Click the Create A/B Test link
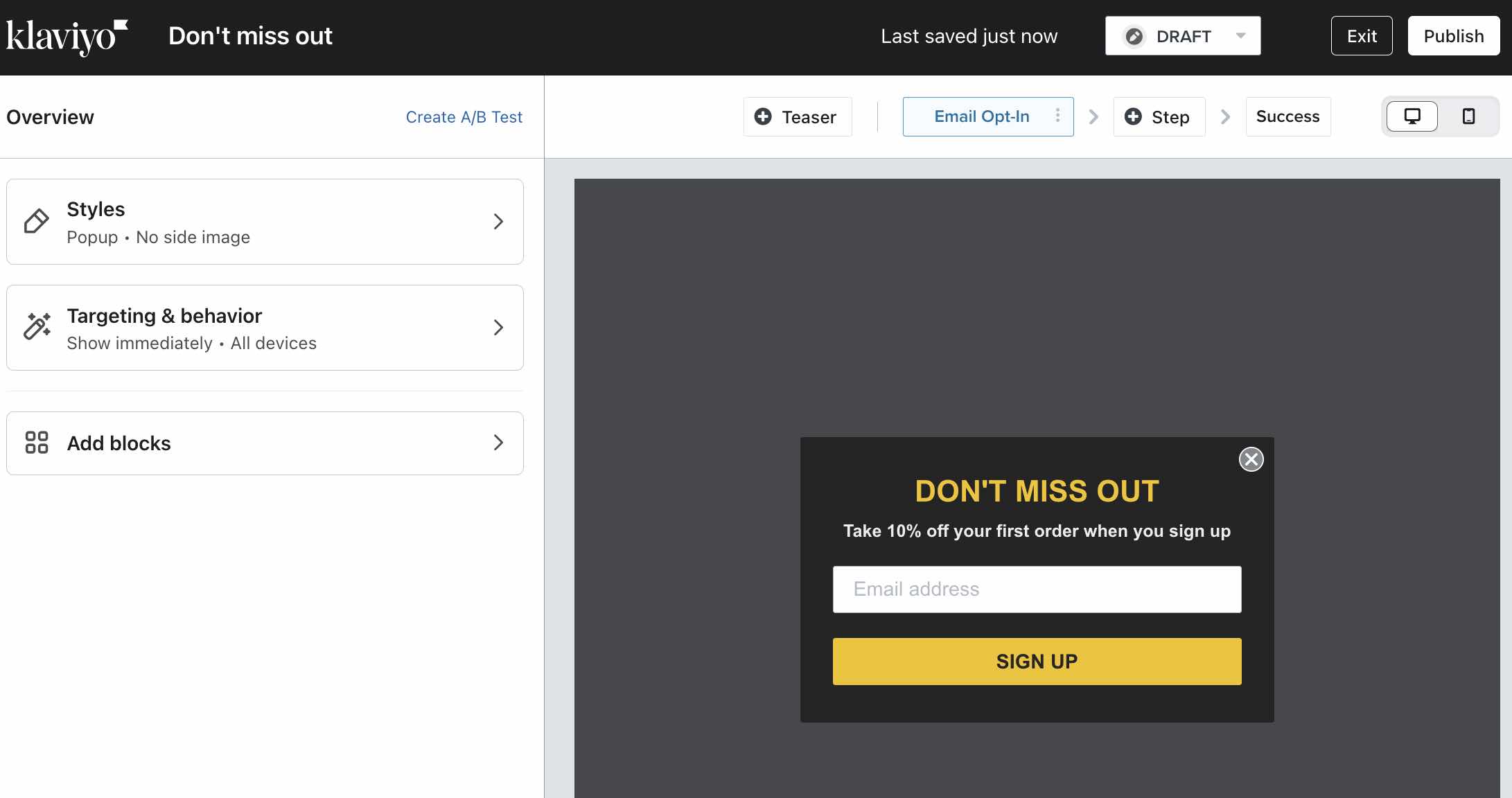 (x=464, y=117)
